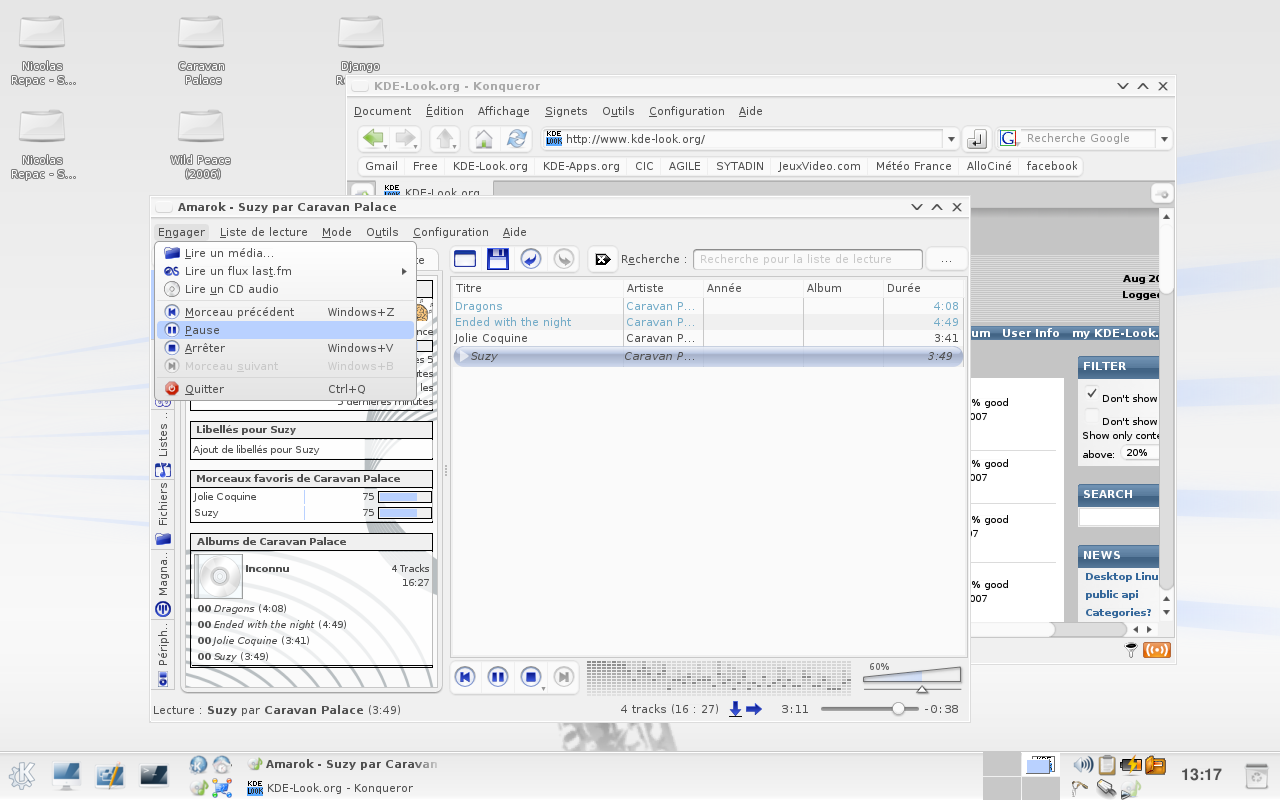Image resolution: width=1280 pixels, height=800 pixels.
Task: Toggle repeat playlist arrow icon in status bar
Action: pyautogui.click(x=754, y=709)
